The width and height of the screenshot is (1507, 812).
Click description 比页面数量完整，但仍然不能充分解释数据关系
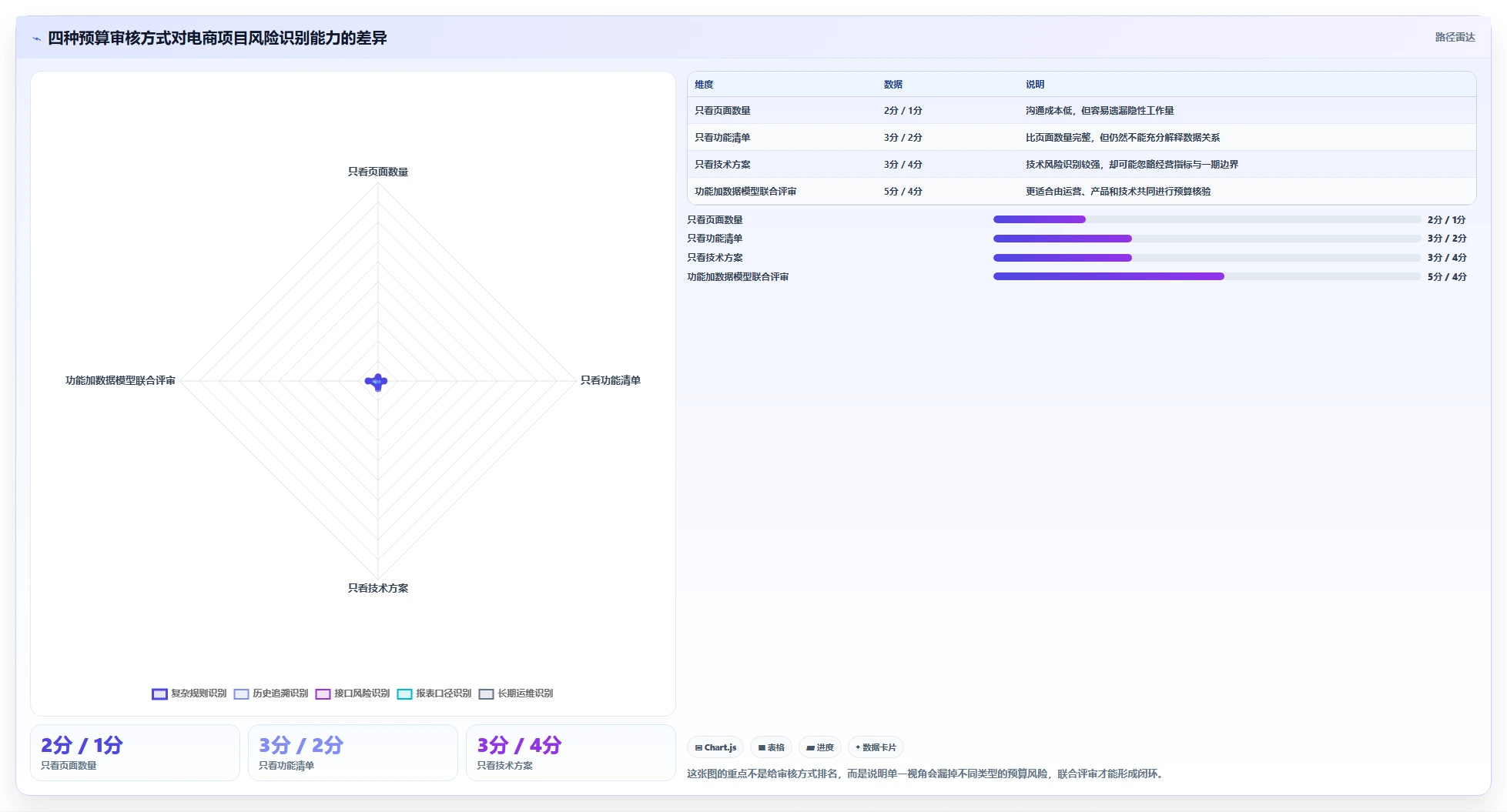[x=1123, y=138]
